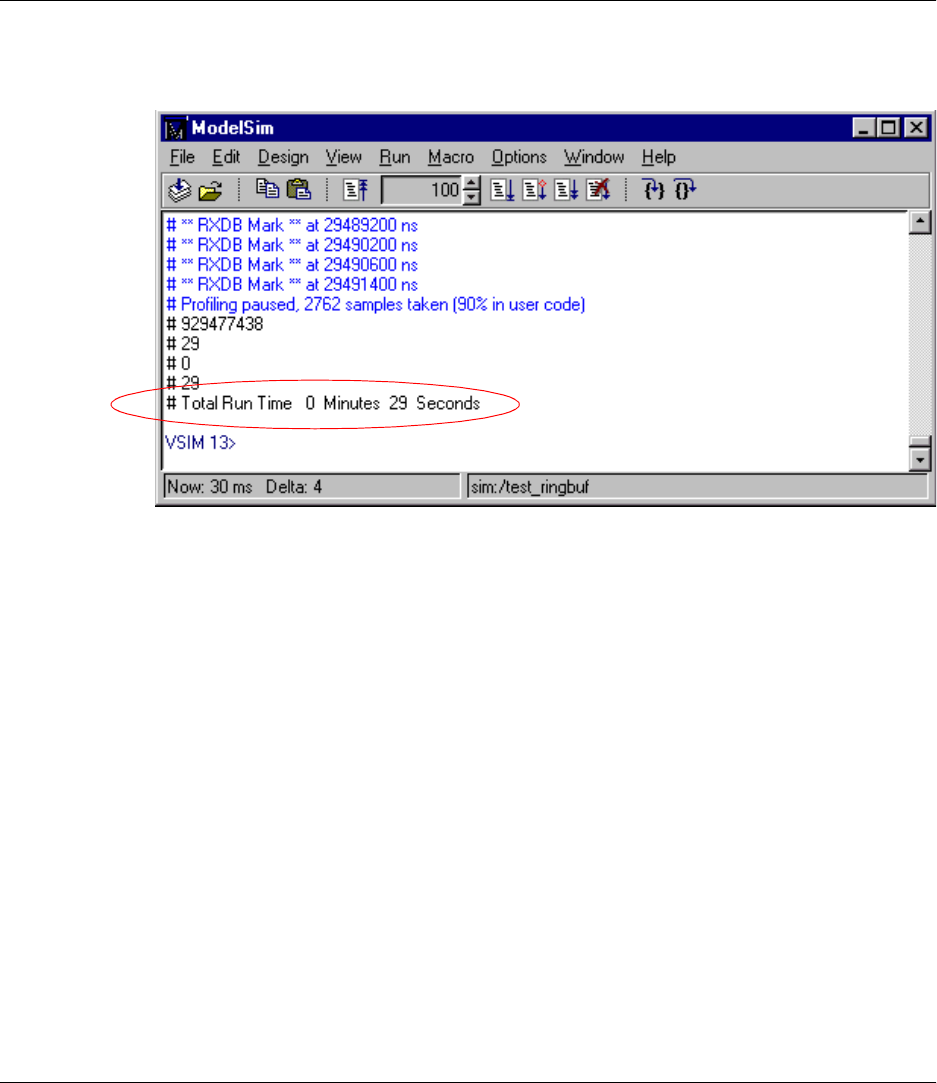937x1083 pixels.
Task: Open the Run menu
Action: pyautogui.click(x=395, y=157)
